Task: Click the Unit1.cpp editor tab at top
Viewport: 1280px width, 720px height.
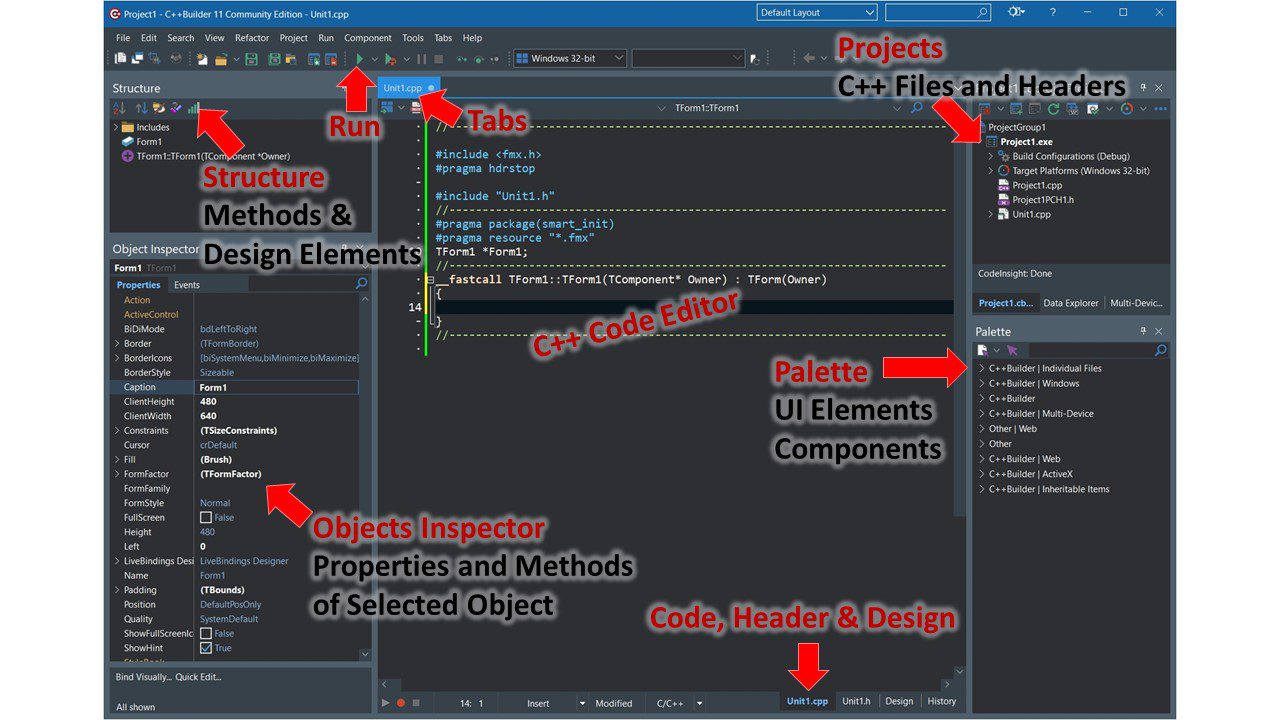Action: [x=408, y=88]
